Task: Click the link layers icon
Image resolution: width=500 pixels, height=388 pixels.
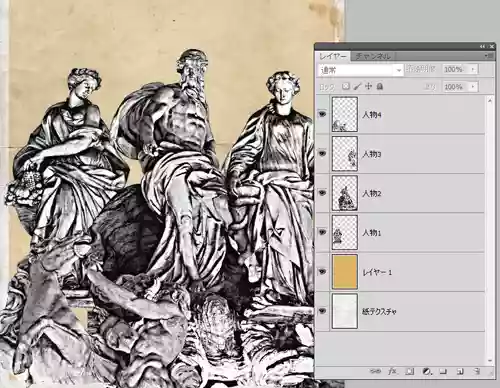Action: tap(375, 371)
